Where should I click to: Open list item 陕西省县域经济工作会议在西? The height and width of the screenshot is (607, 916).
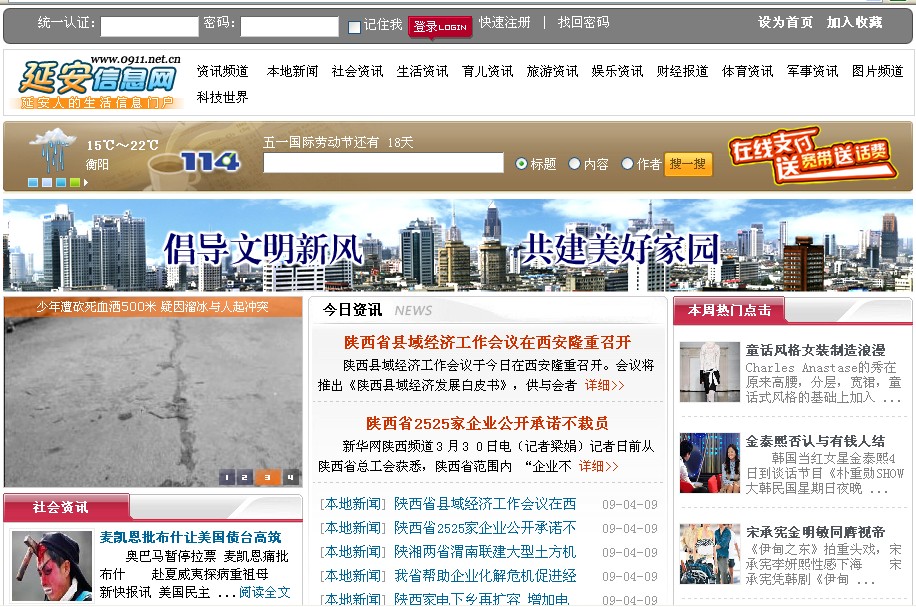[485, 504]
